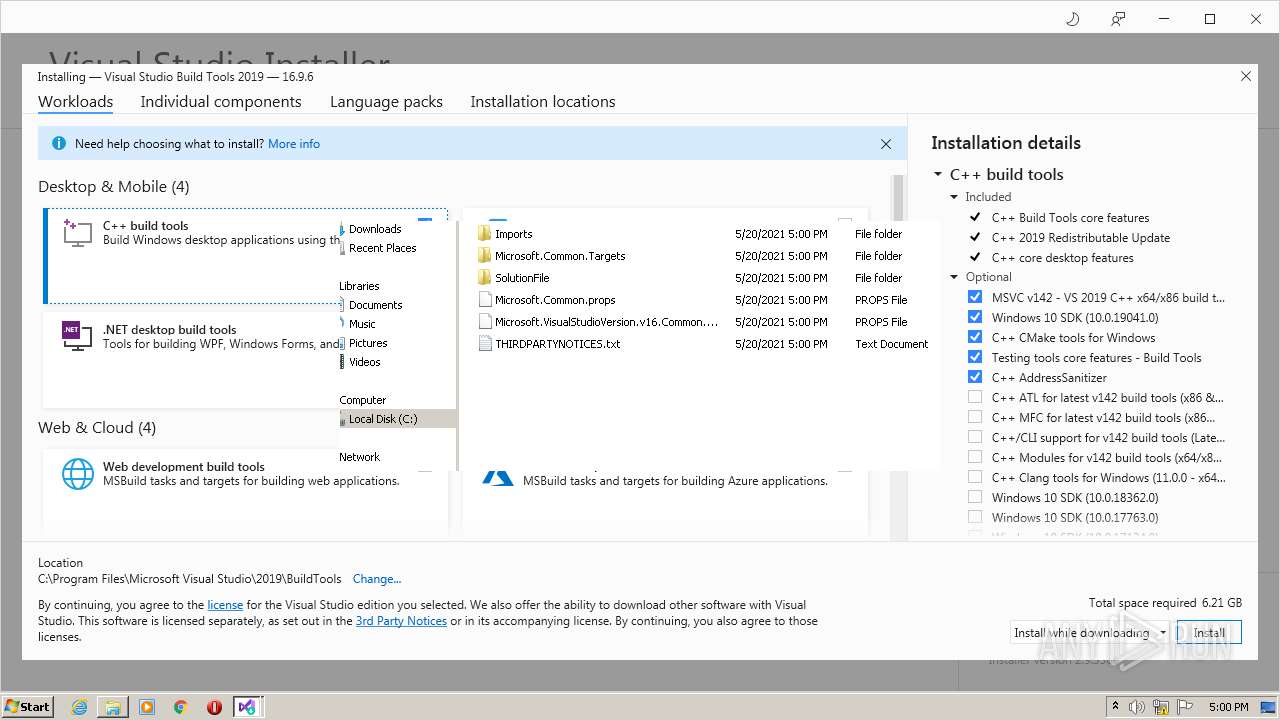The image size is (1280, 720).
Task: Select Documents library in the navigation pane
Action: [375, 305]
